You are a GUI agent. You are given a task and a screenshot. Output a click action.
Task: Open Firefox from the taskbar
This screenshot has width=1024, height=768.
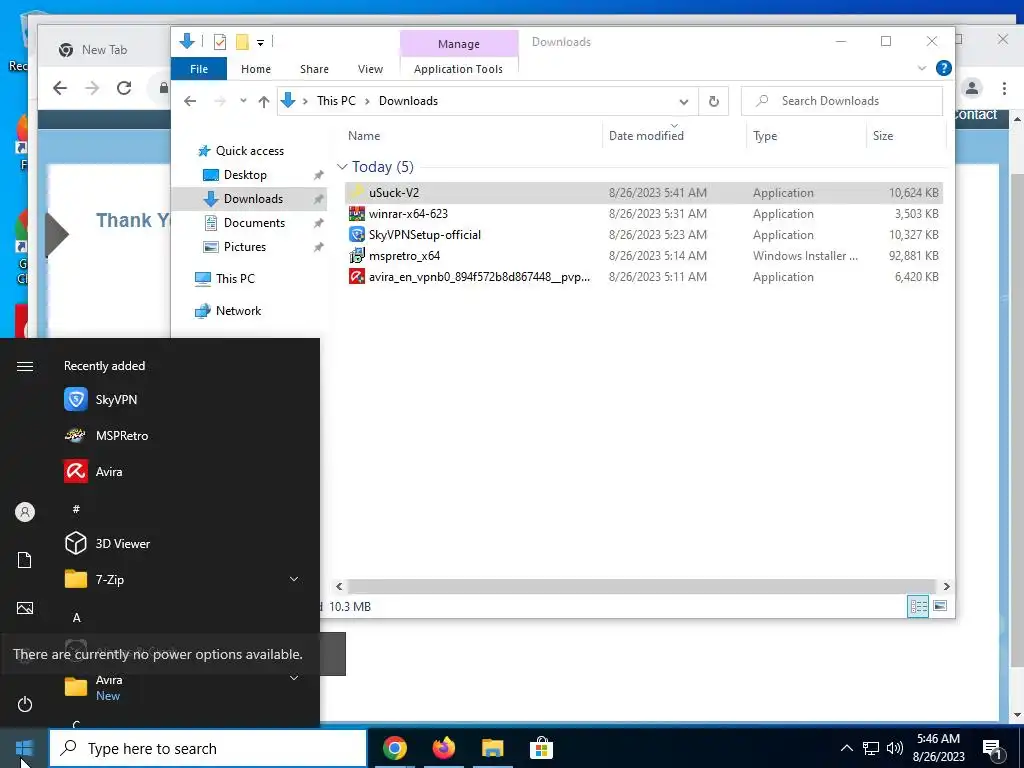pyautogui.click(x=444, y=748)
